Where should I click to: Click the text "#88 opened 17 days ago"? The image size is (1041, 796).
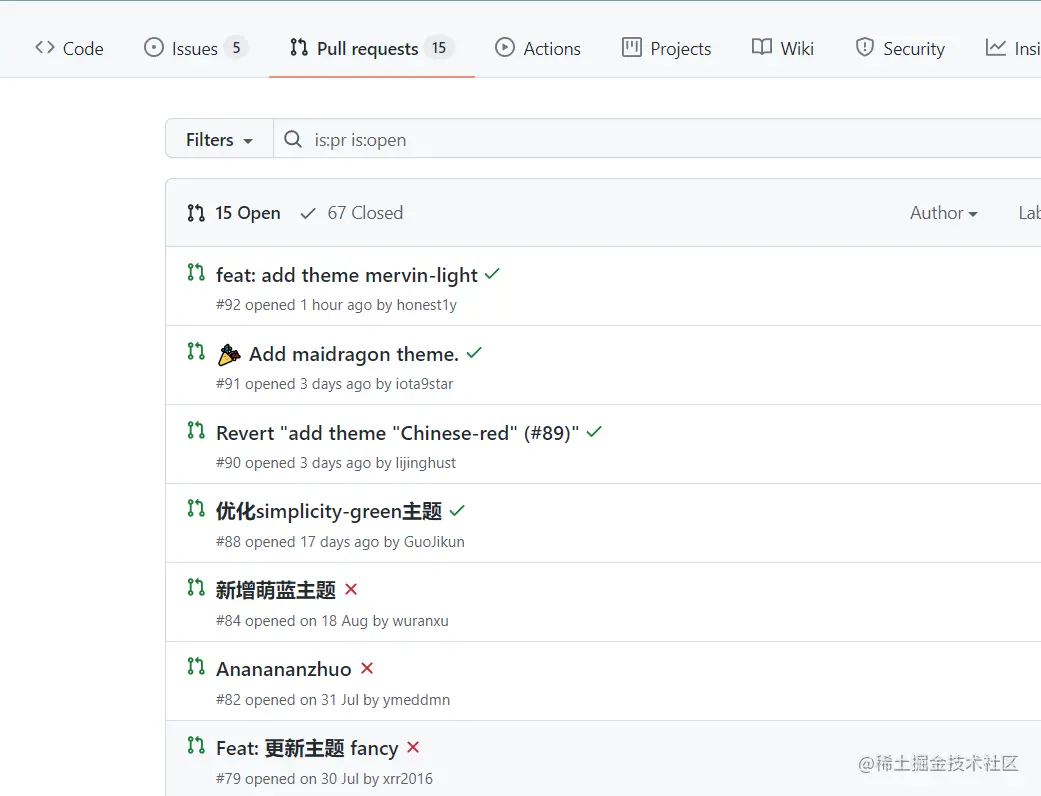point(298,542)
